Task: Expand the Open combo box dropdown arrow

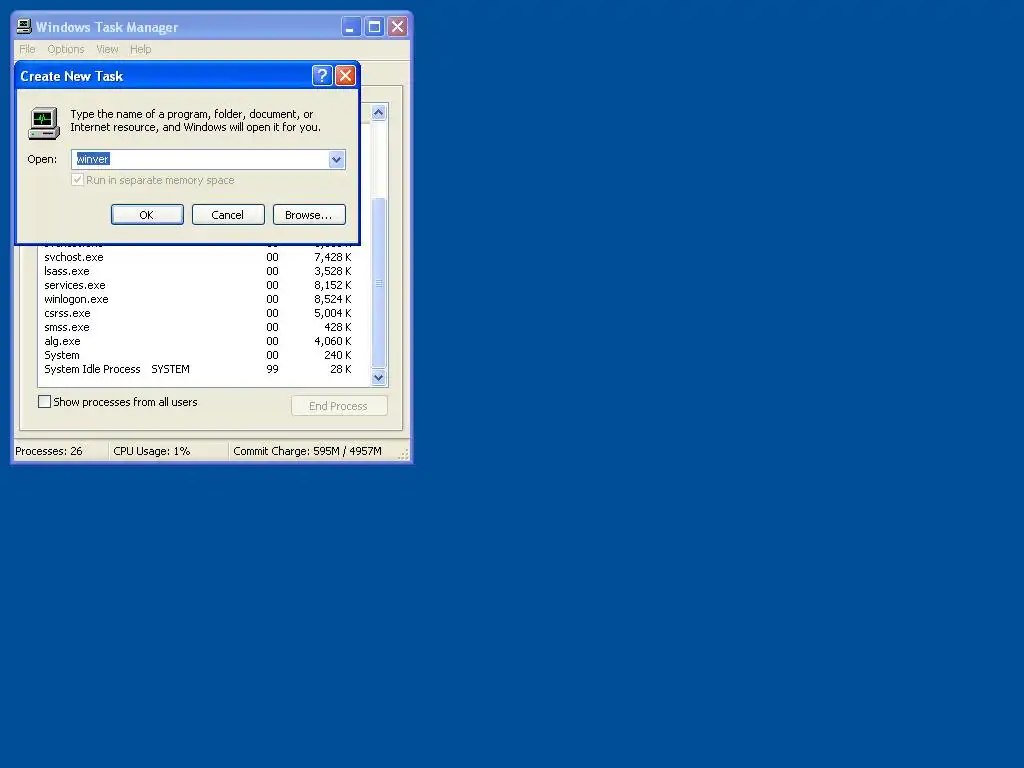Action: click(x=336, y=159)
